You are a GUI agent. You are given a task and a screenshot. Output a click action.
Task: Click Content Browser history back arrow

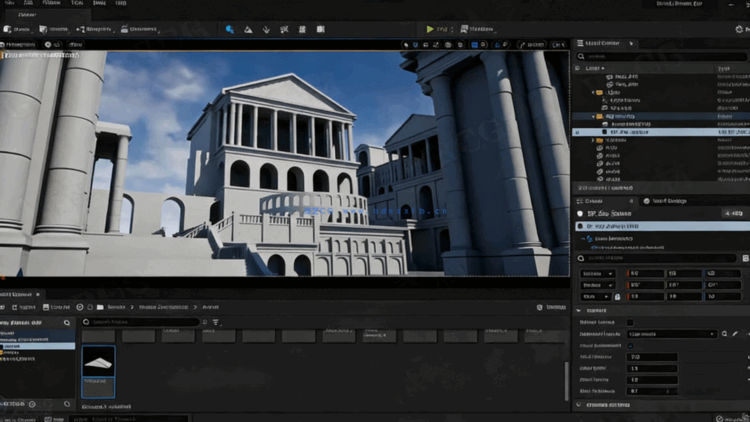pos(80,307)
